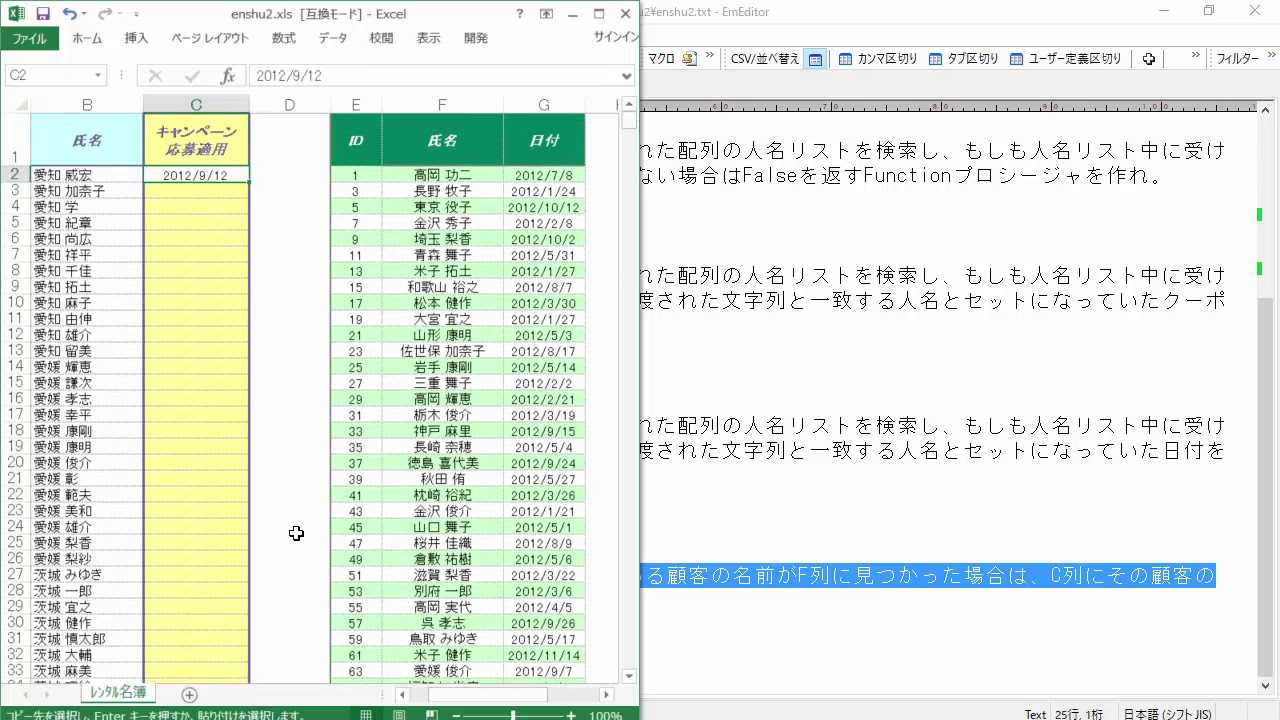Open the ファイル backstage button
The image size is (1280, 720).
point(29,38)
